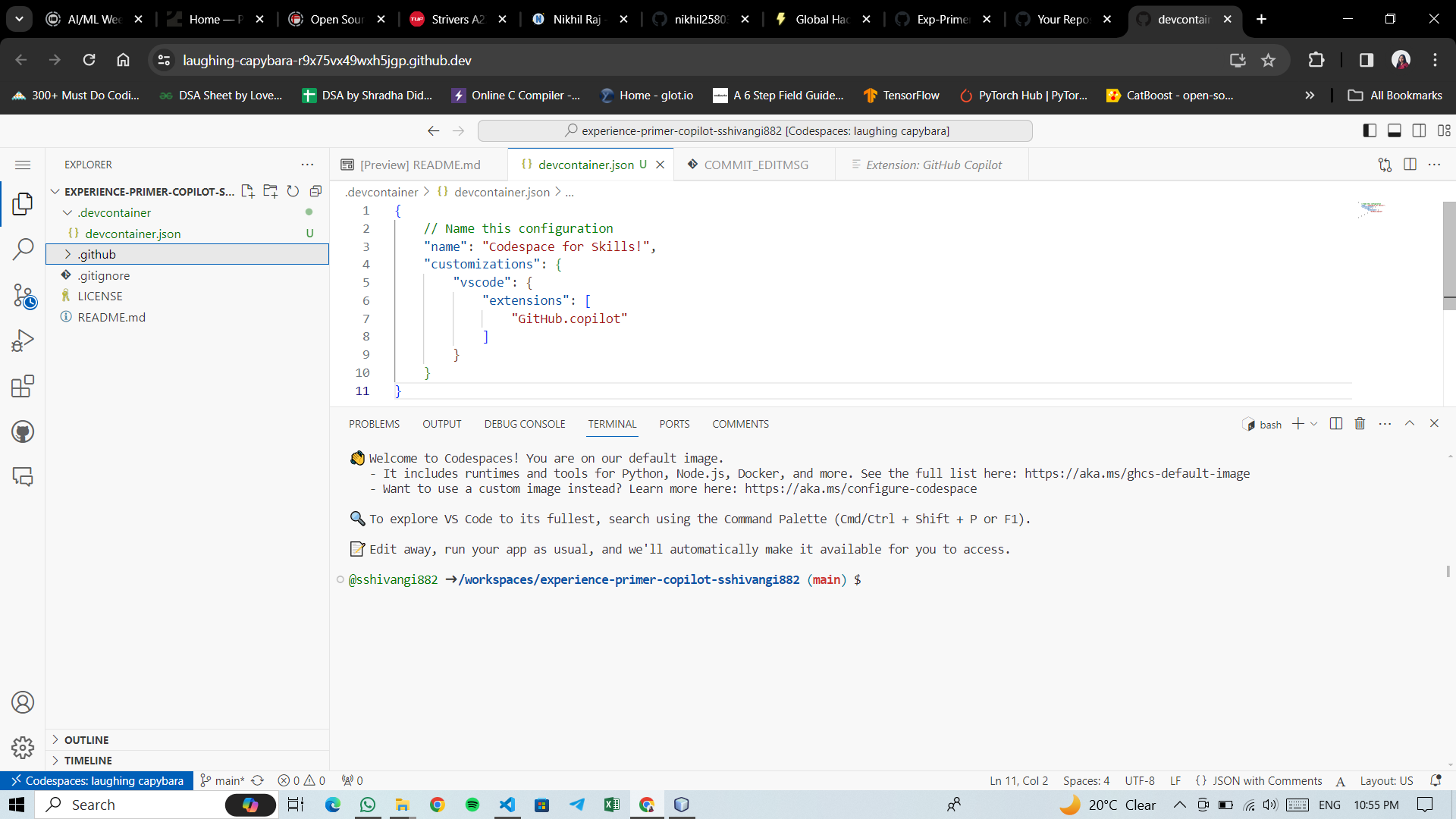Toggle primary side bar visibility
The height and width of the screenshot is (819, 1456).
(x=1370, y=130)
